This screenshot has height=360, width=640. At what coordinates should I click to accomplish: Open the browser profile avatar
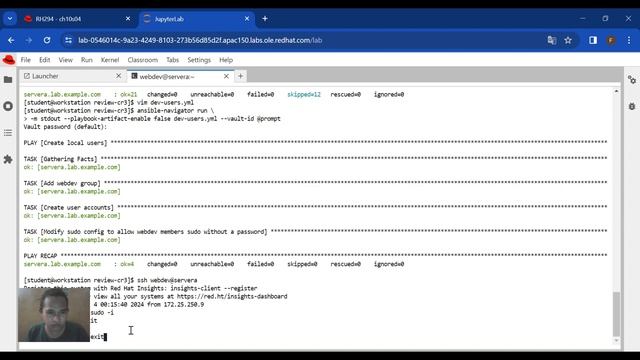611,40
